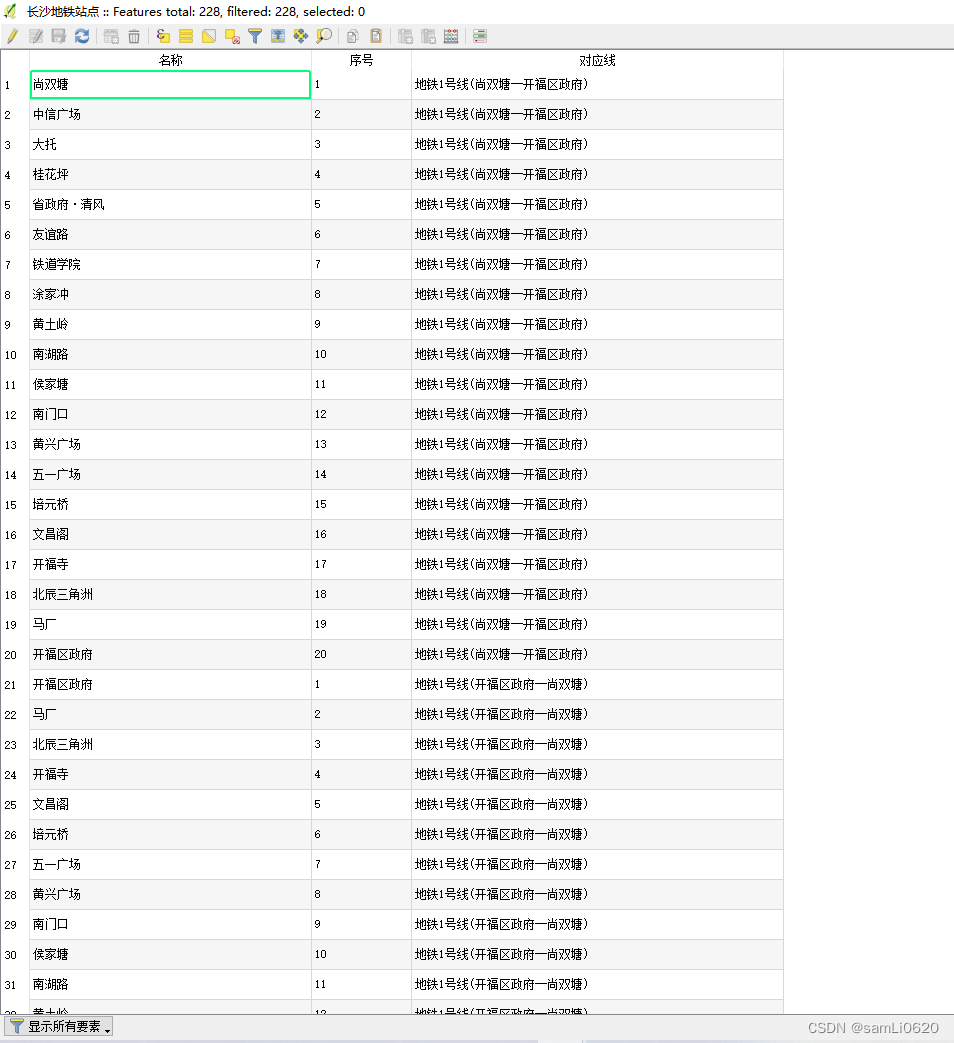954x1043 pixels.
Task: Open select features by expression icon
Action: pyautogui.click(x=163, y=37)
